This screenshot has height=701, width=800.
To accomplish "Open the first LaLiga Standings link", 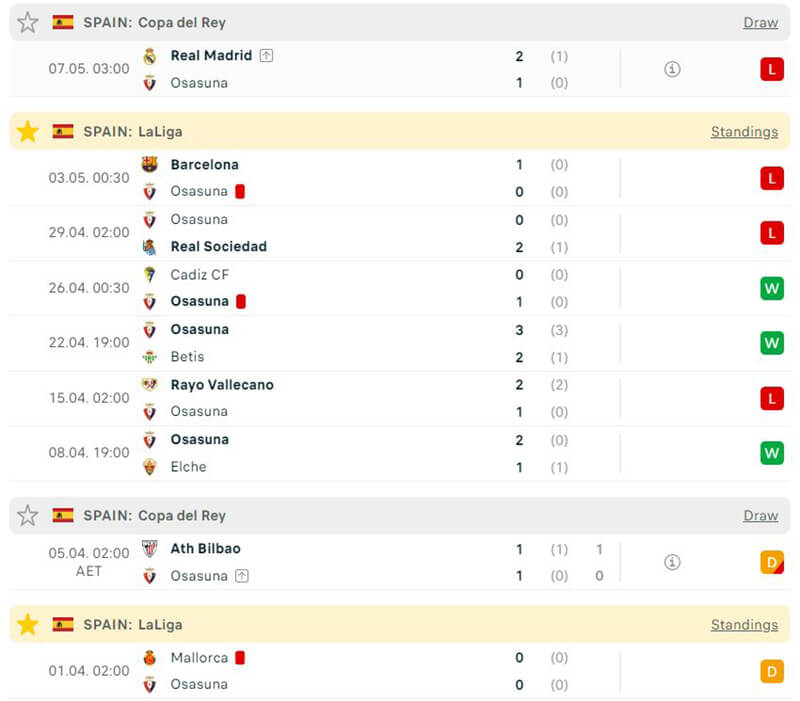I will (x=744, y=131).
